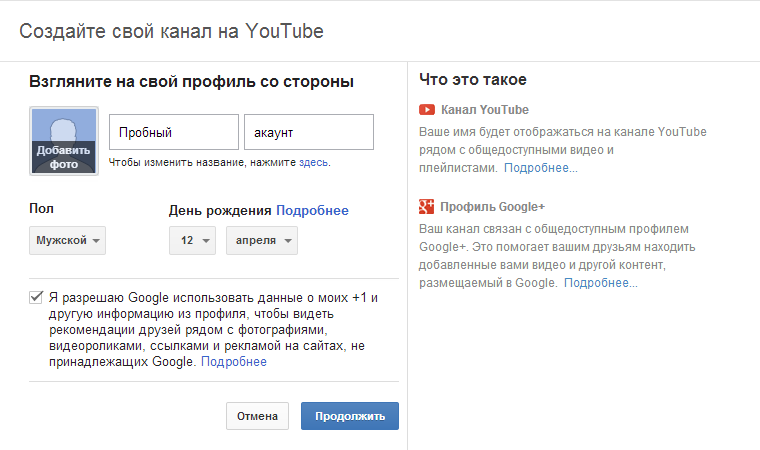The image size is (760, 450).
Task: Click the first name field containing Пробный
Action: [174, 132]
